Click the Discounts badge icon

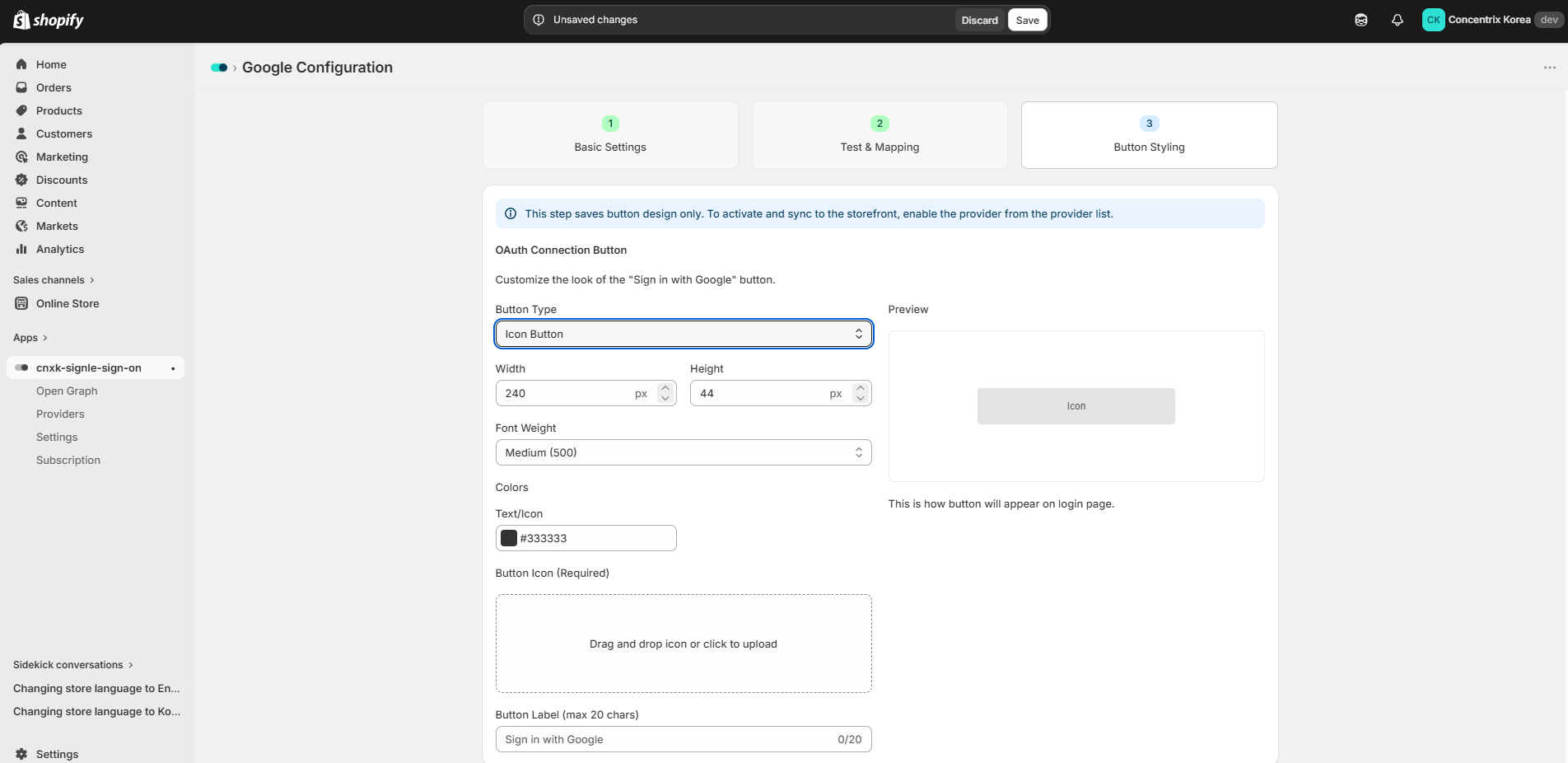point(21,180)
